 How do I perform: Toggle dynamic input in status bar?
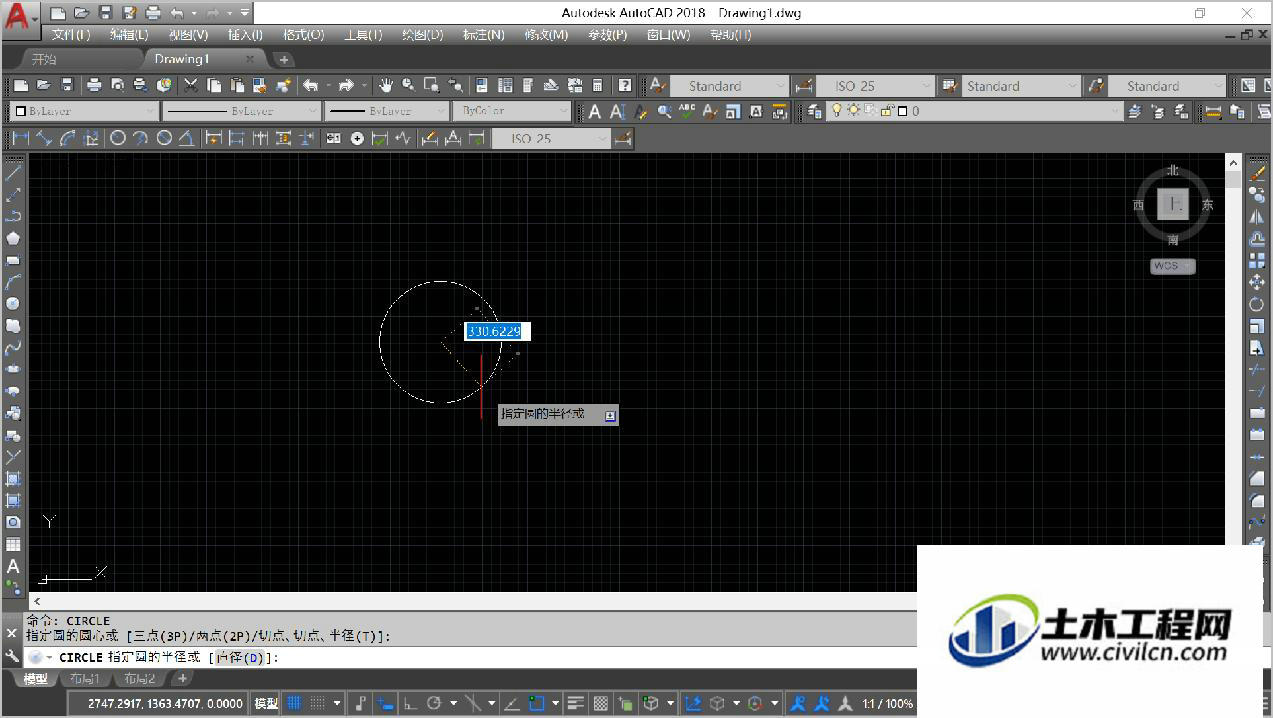point(384,703)
